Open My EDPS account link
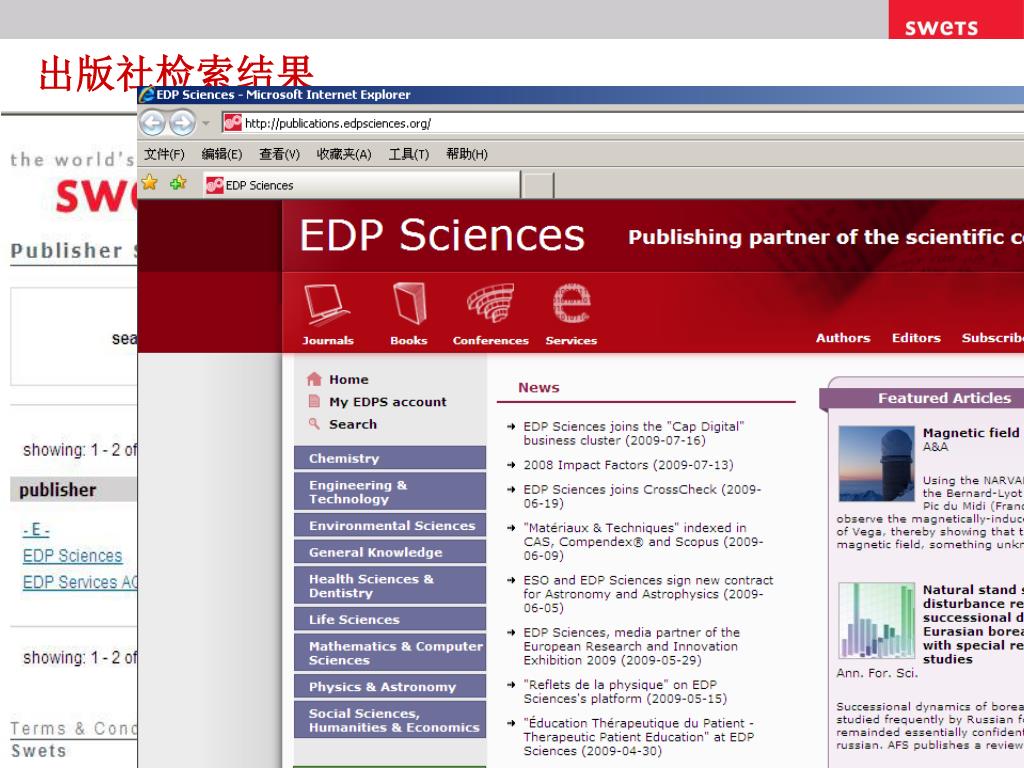This screenshot has height=768, width=1024. point(387,402)
